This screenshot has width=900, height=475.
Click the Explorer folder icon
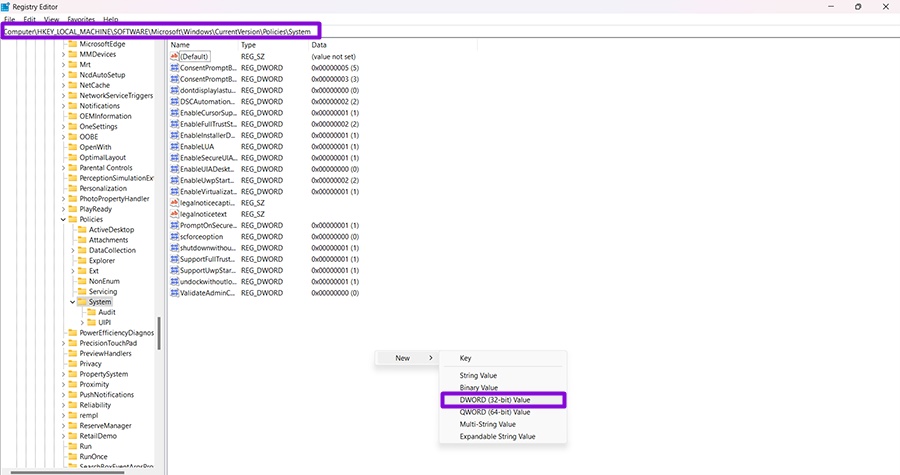[82, 260]
